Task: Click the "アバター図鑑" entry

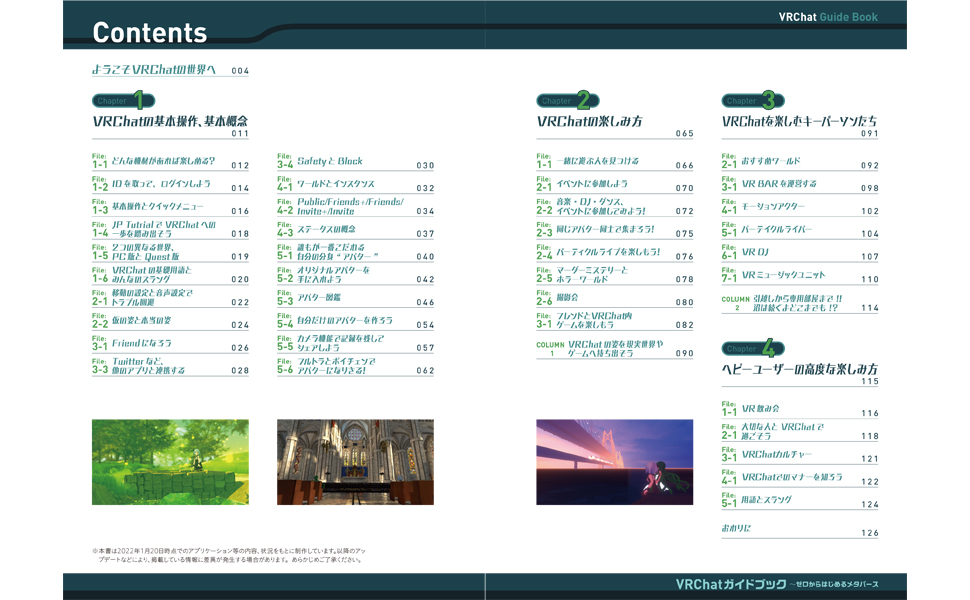Action: pyautogui.click(x=319, y=298)
